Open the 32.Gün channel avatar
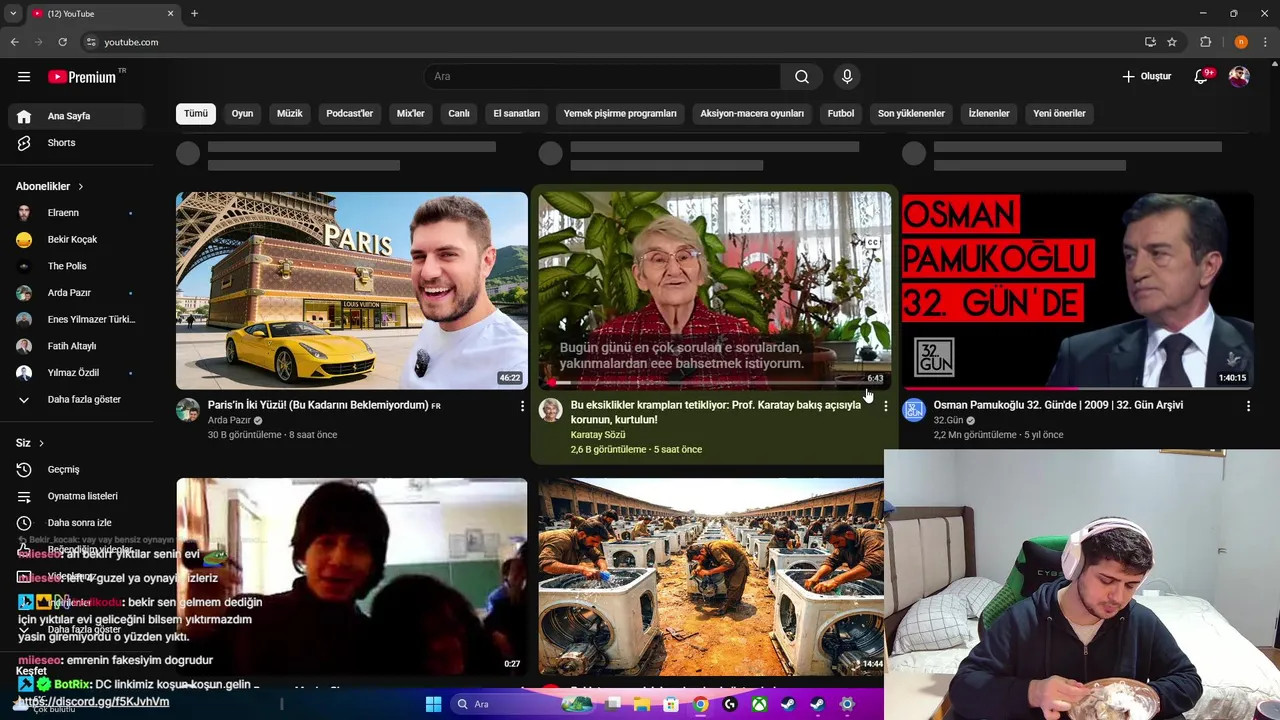This screenshot has height=720, width=1280. point(914,410)
